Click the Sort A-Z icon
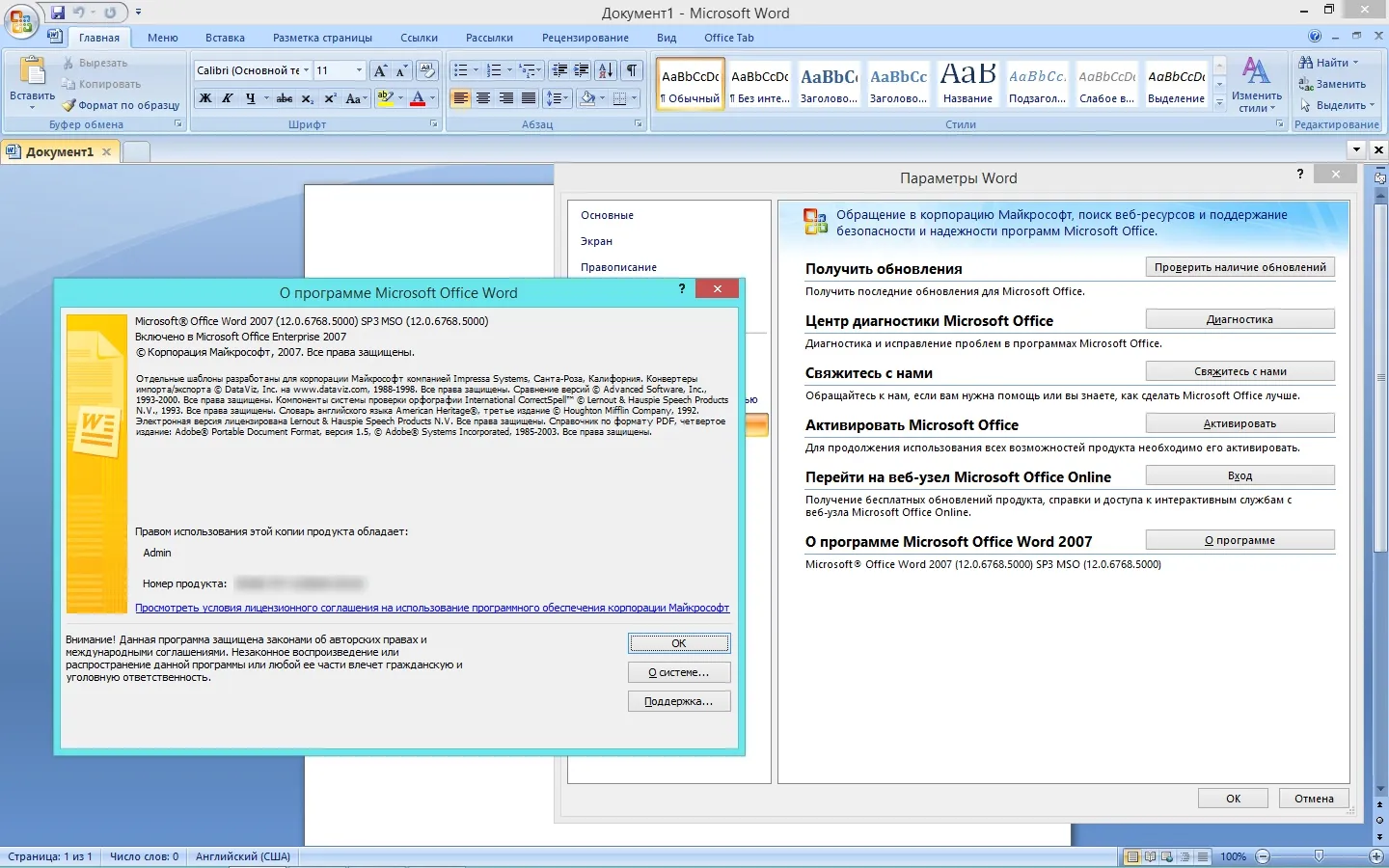1389x868 pixels. coord(606,70)
